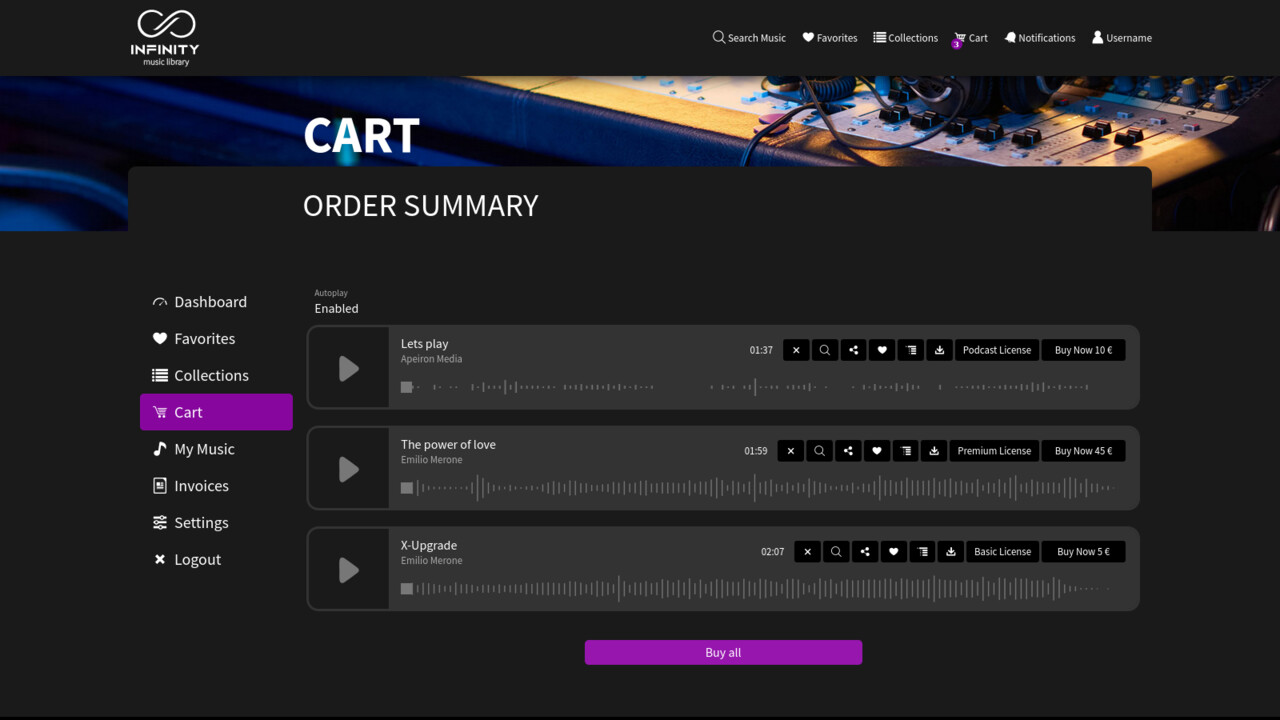Share the Lets play track
Viewport: 1280px width, 720px height.
pos(853,350)
